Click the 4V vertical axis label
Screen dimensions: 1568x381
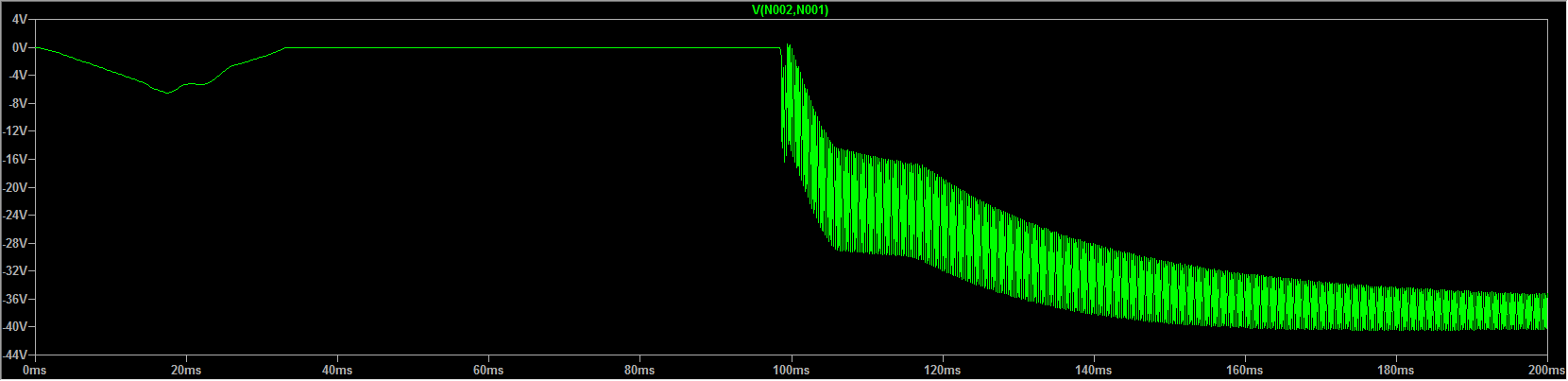[20, 19]
